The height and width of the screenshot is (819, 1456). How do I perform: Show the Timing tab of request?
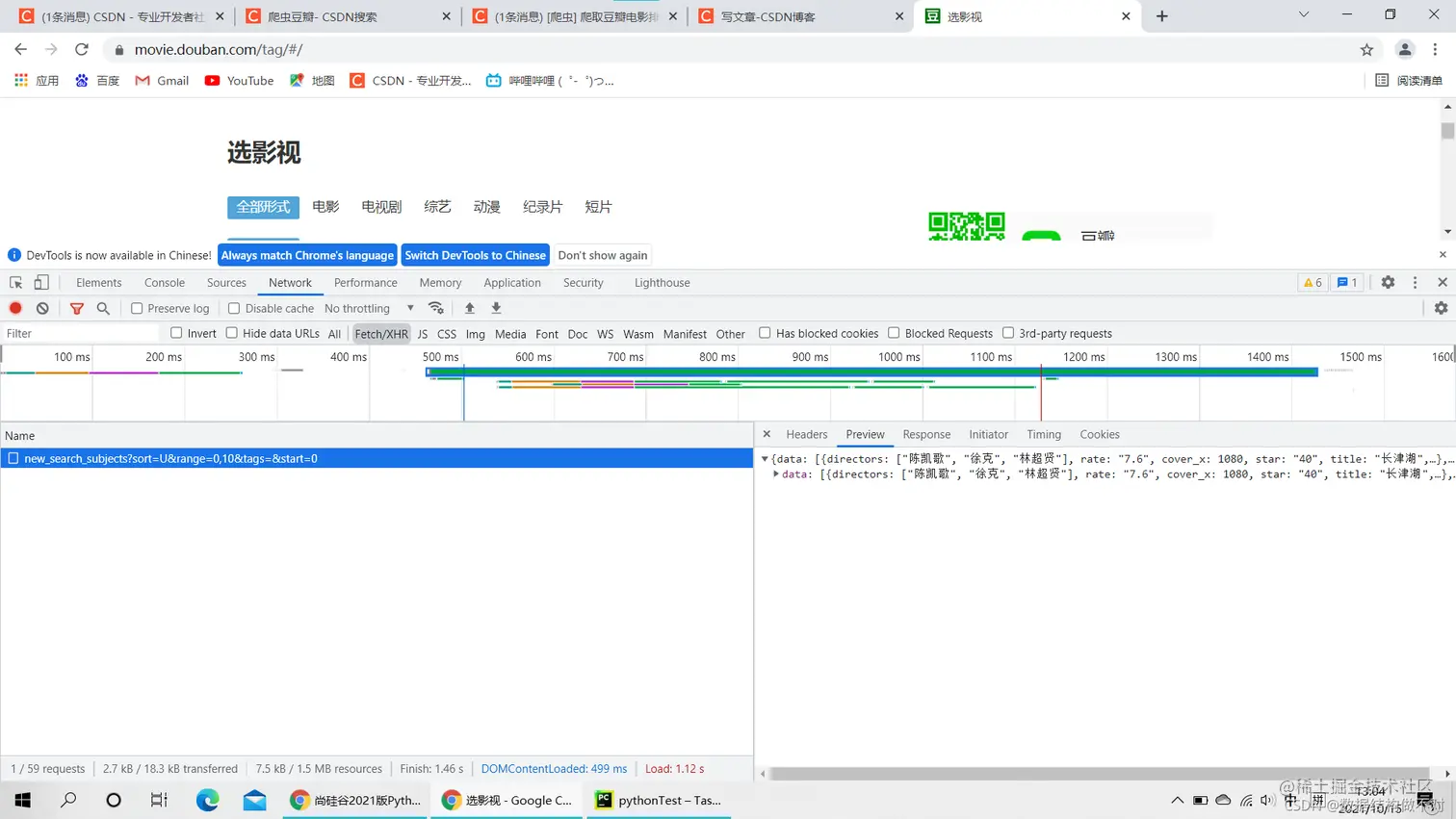pos(1044,435)
